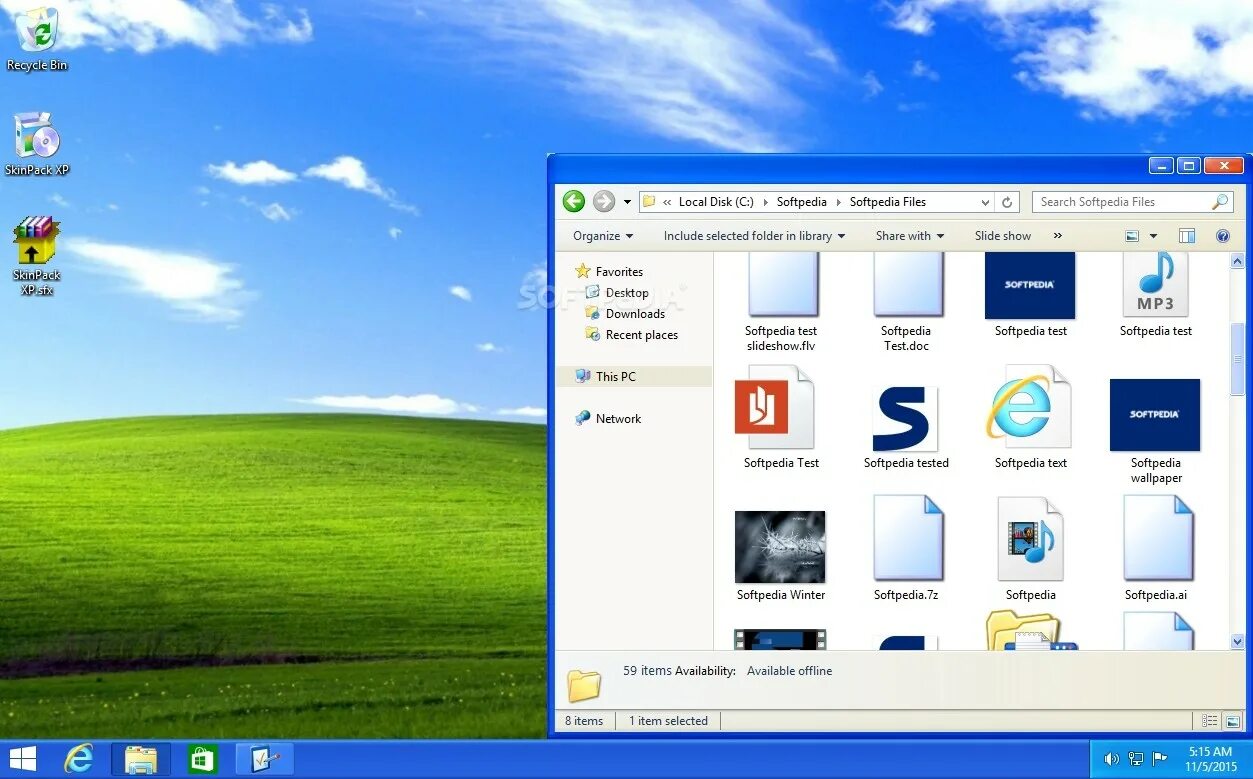Open Softpedia text with Internet Explorer icon
Viewport: 1253px width, 779px height.
tap(1029, 410)
